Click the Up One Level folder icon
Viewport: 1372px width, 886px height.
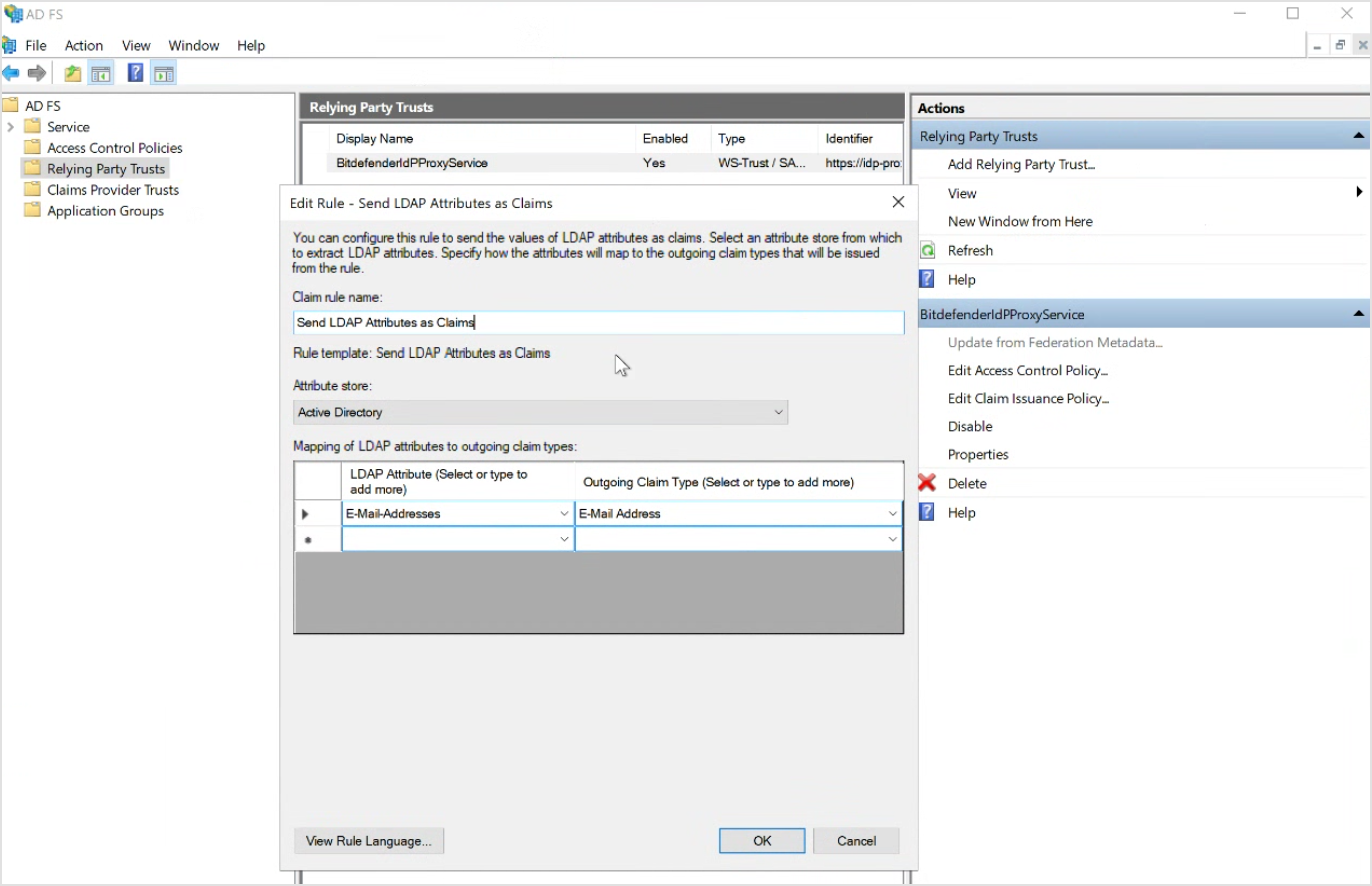tap(72, 73)
